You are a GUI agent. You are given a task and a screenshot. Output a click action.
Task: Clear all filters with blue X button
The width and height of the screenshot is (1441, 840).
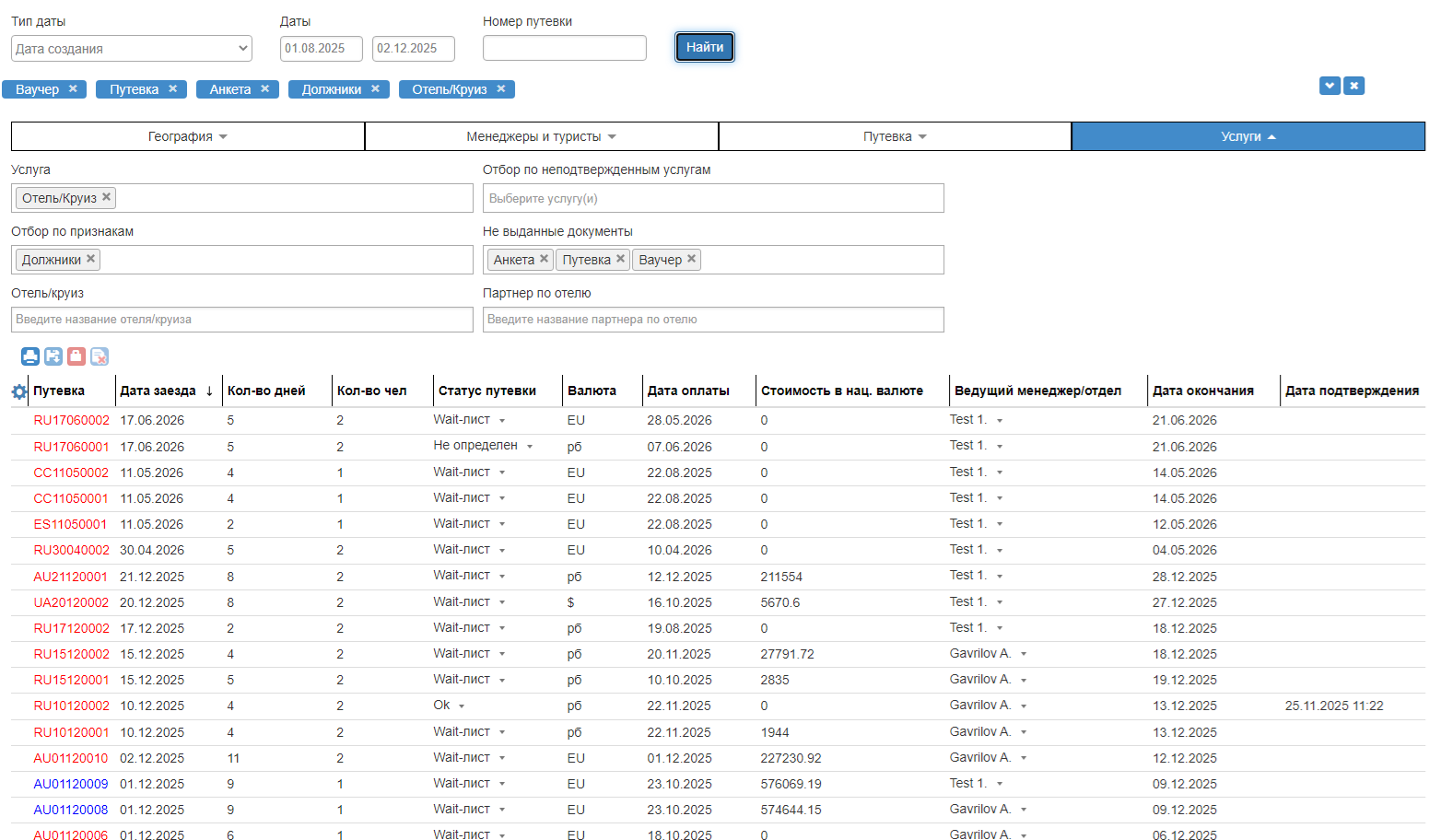click(1353, 86)
